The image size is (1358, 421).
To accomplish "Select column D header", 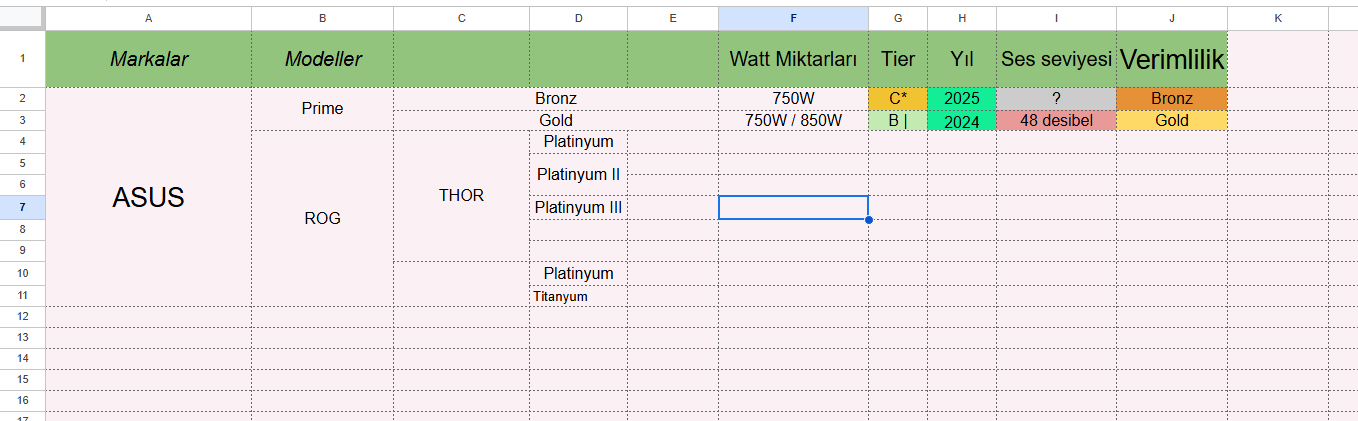I will [x=578, y=18].
